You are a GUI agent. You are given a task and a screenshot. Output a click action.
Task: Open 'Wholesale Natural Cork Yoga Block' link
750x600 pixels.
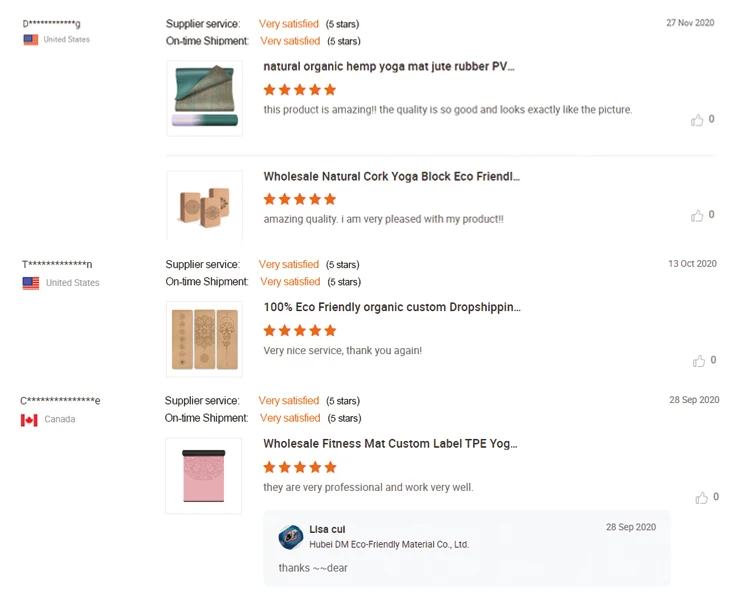point(391,177)
